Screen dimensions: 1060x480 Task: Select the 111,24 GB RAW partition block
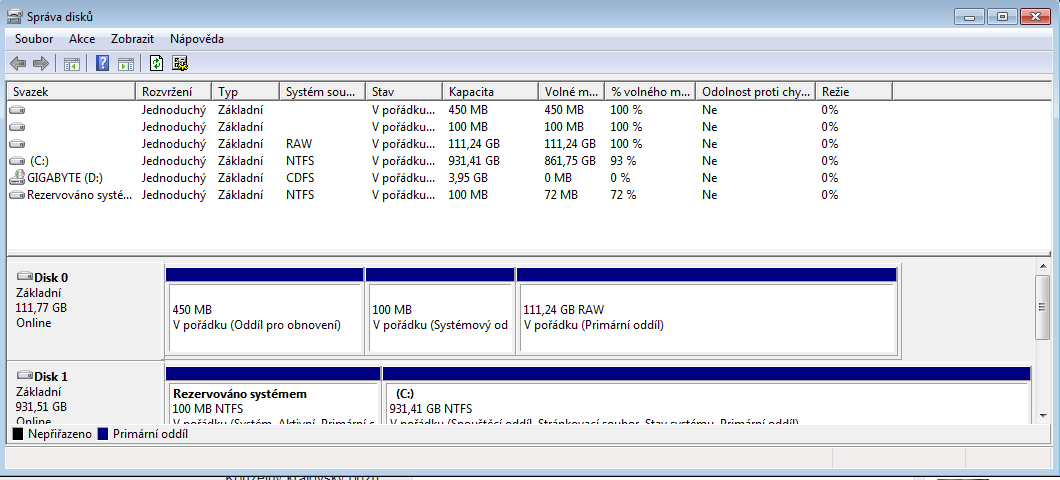point(706,317)
